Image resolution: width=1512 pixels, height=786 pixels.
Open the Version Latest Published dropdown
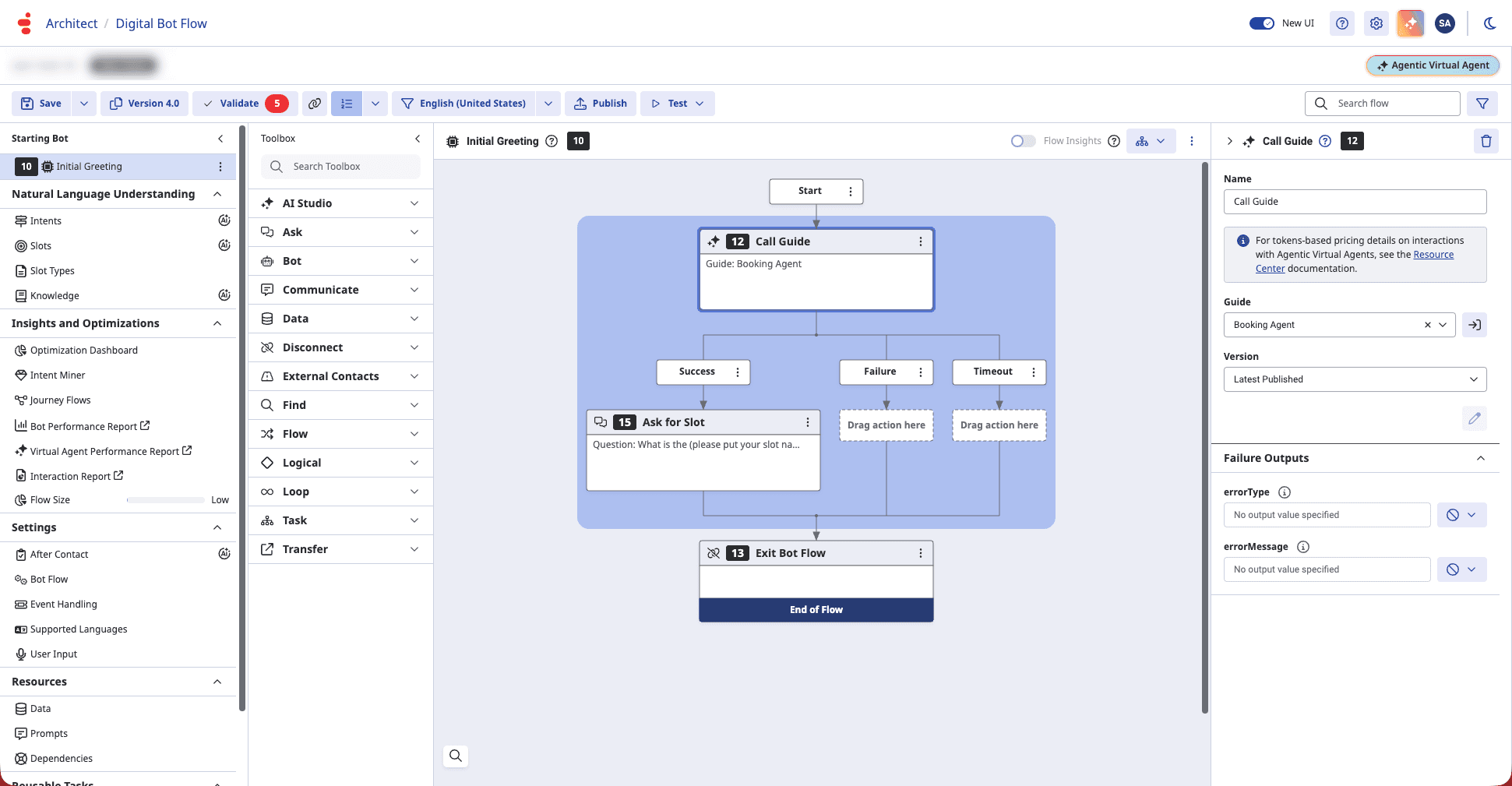(1355, 379)
